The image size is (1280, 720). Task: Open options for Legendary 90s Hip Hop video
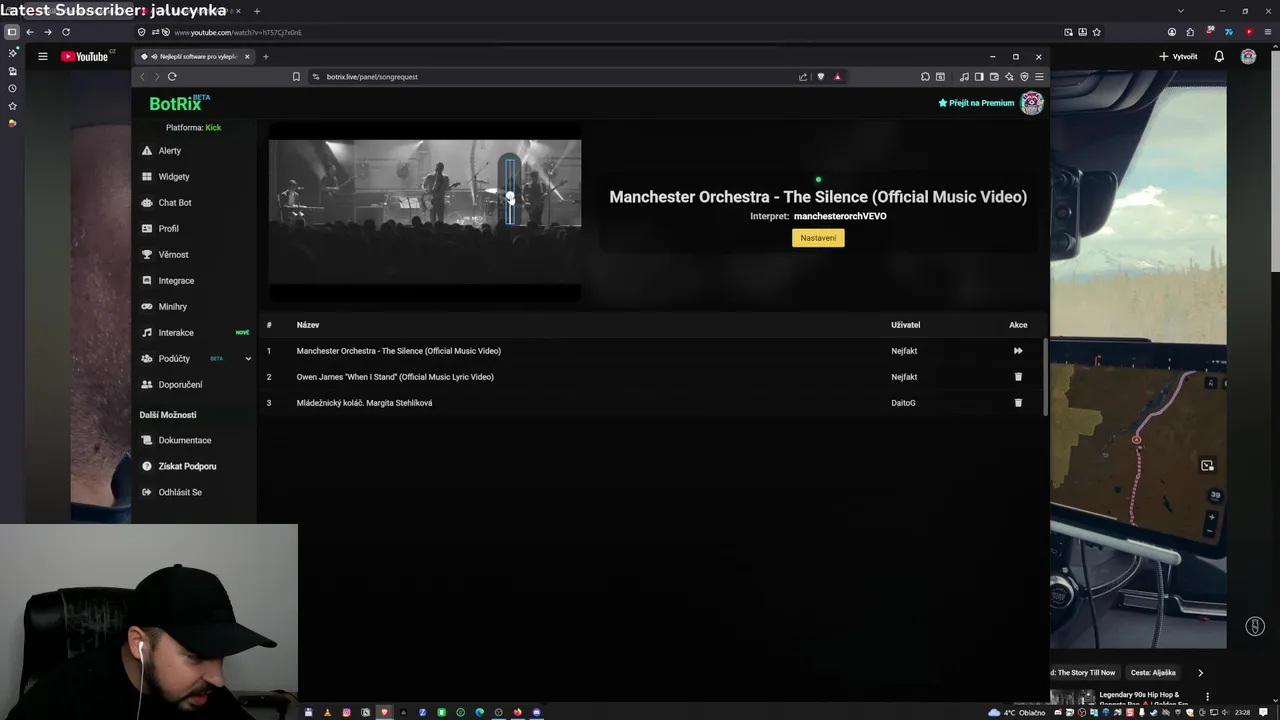tap(1207, 696)
